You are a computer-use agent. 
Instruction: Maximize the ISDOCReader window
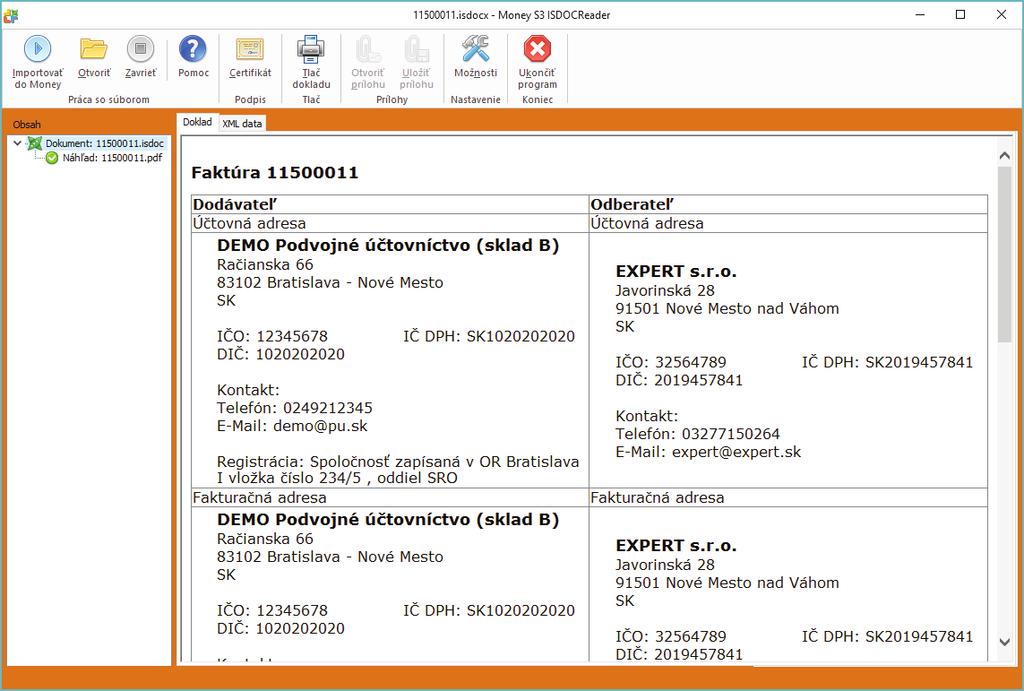(960, 14)
